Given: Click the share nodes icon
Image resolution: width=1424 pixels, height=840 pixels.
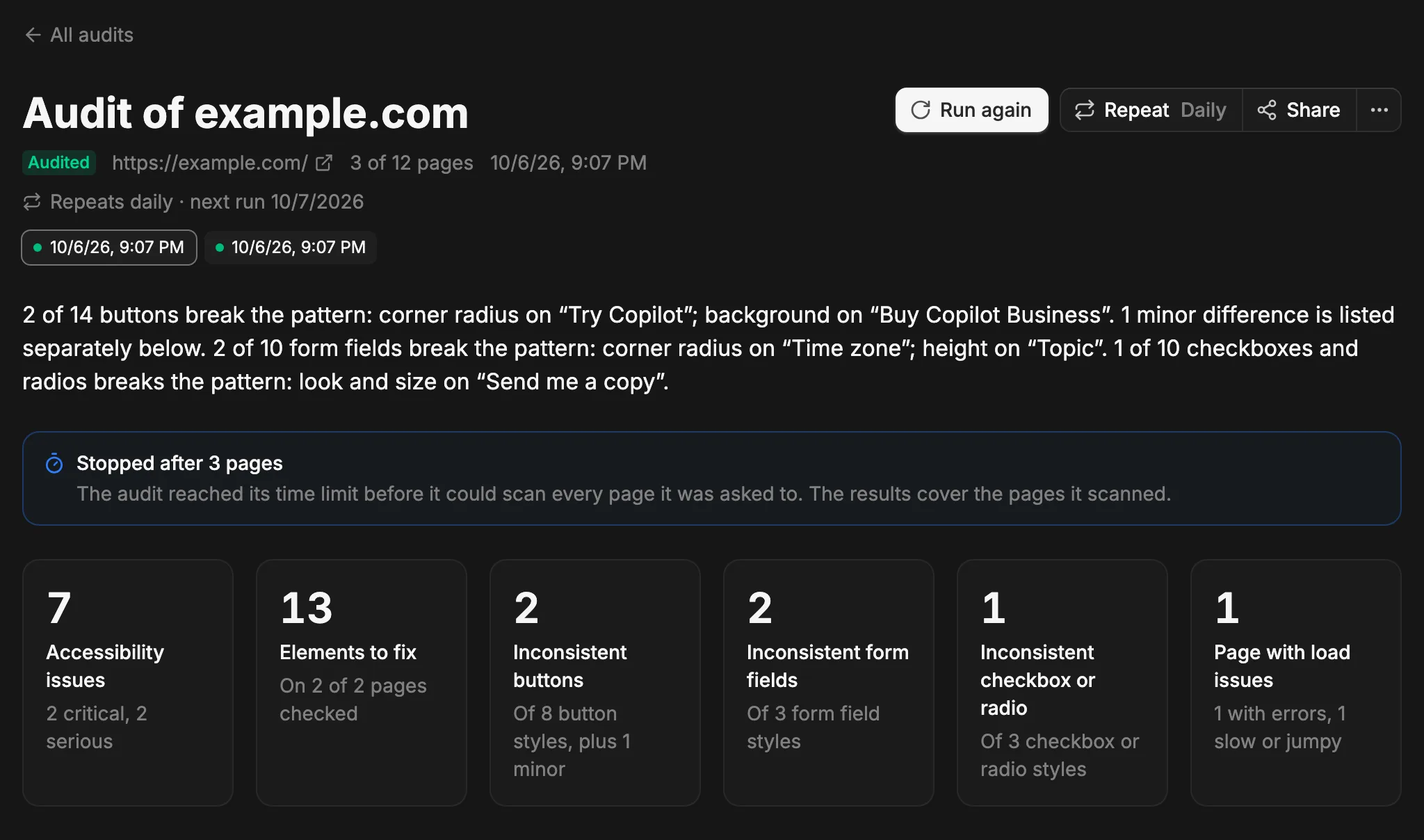Looking at the screenshot, I should [1266, 110].
